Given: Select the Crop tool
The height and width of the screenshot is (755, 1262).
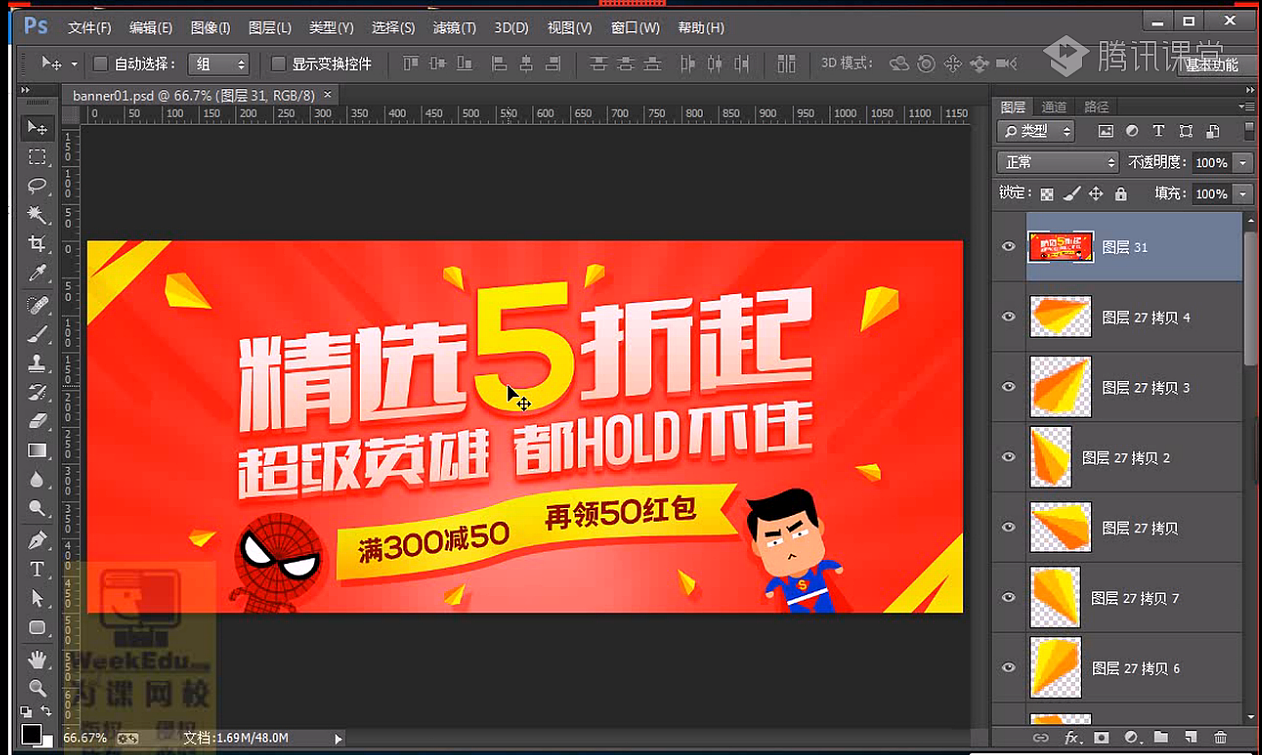Looking at the screenshot, I should pyautogui.click(x=38, y=244).
